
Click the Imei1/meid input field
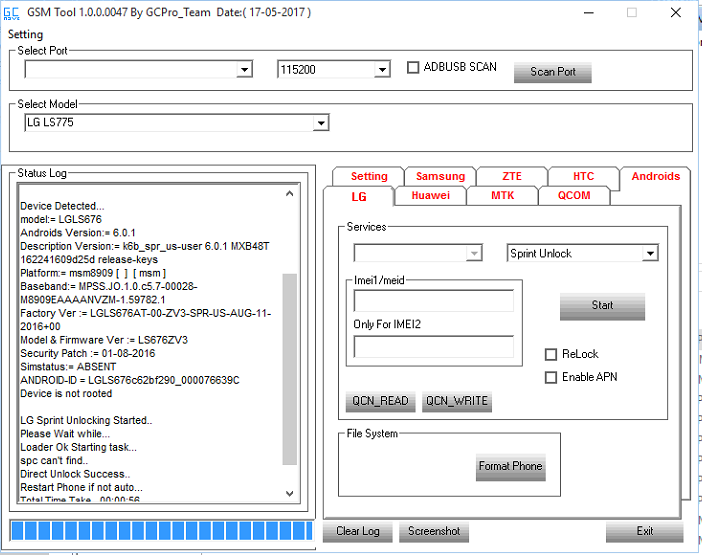coord(433,301)
